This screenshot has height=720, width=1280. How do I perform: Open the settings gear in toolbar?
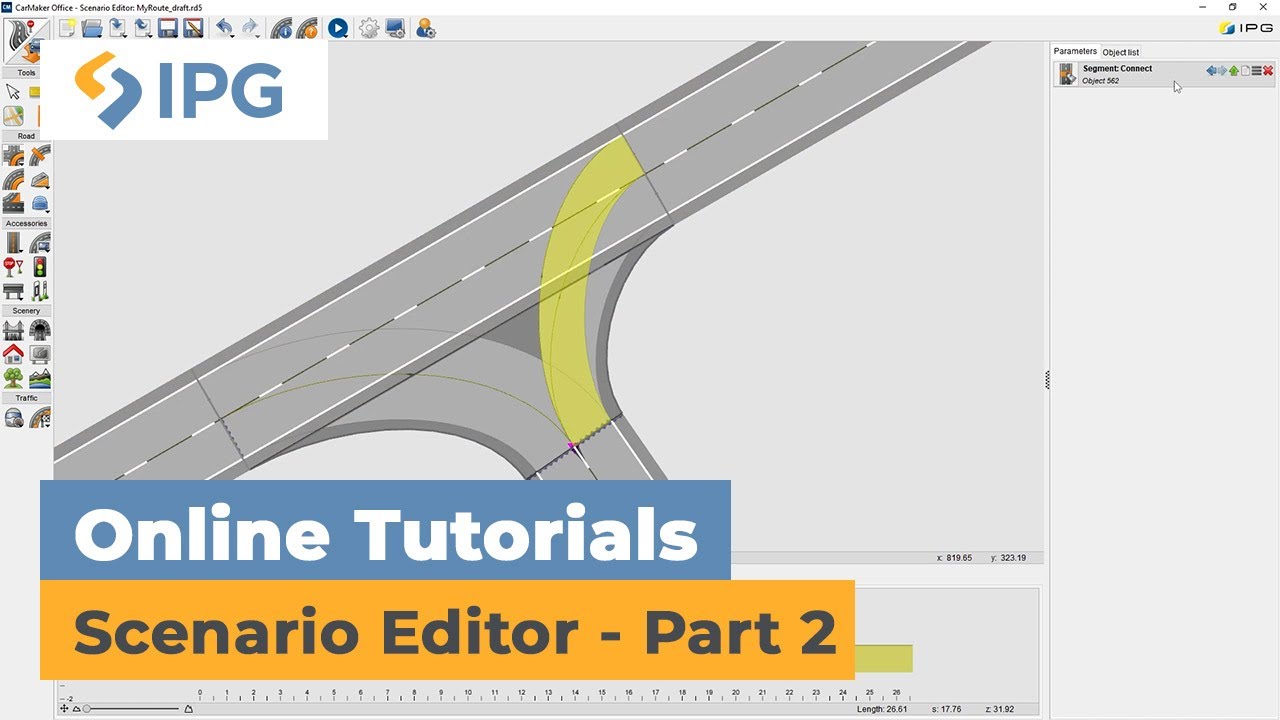pos(369,28)
